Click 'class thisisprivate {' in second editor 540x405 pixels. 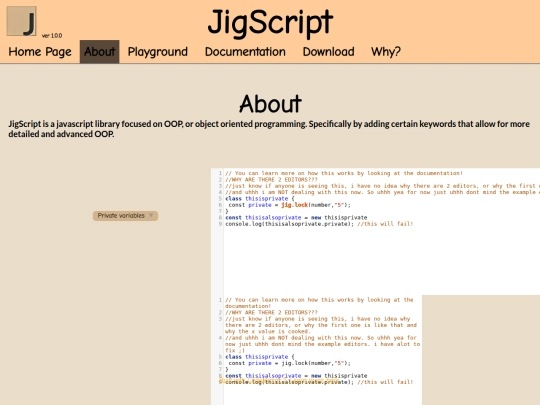(x=260, y=357)
